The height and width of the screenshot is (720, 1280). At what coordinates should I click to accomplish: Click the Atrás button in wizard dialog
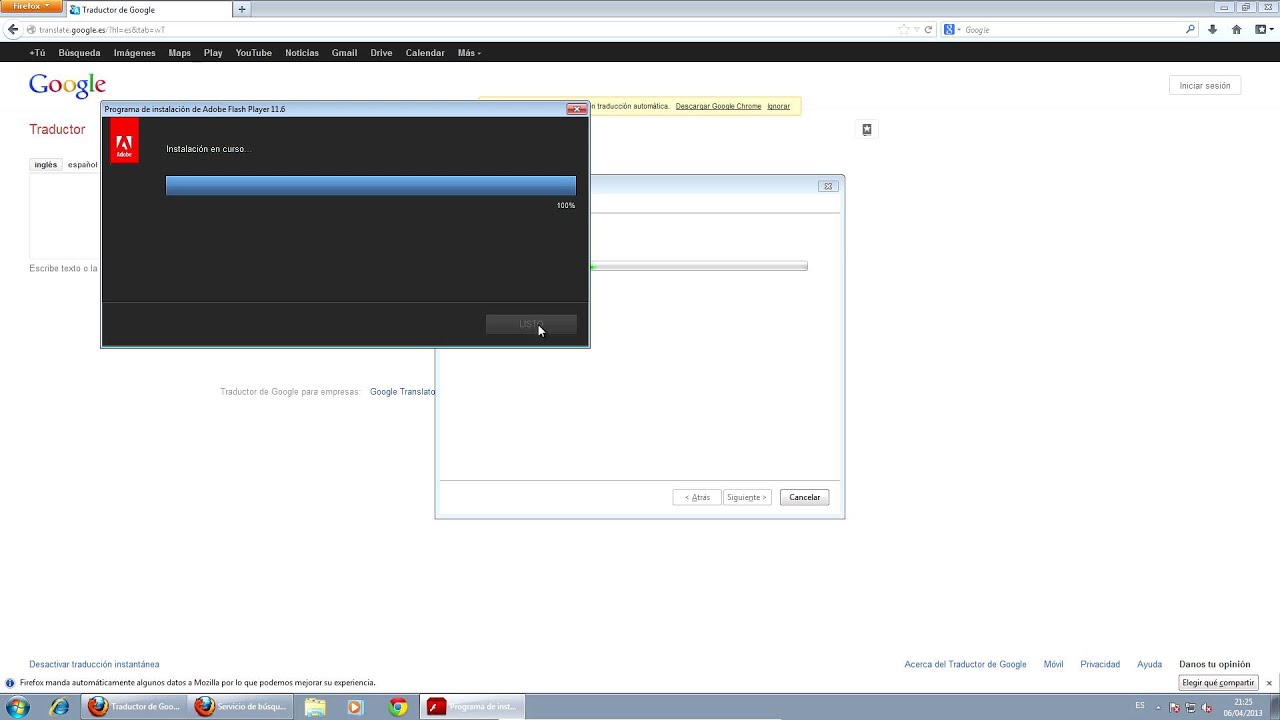tap(697, 497)
